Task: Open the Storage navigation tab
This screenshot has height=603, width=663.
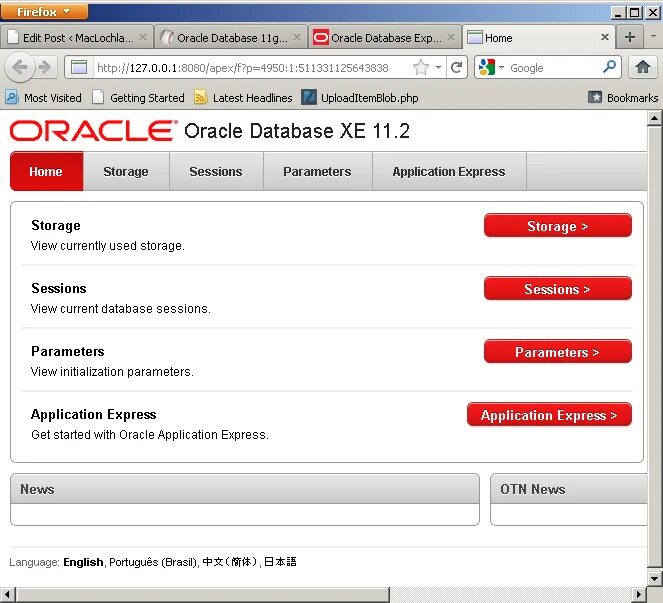Action: point(126,171)
